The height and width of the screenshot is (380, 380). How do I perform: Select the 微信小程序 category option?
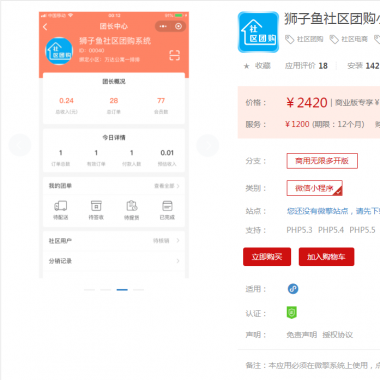(314, 188)
